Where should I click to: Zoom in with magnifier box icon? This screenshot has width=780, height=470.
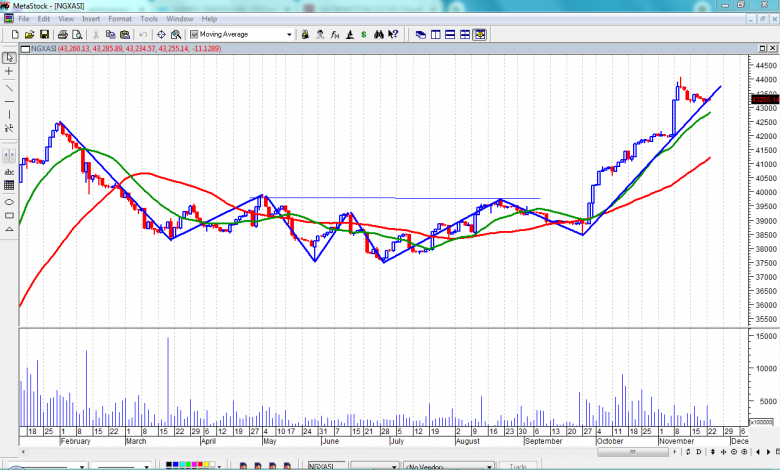176,34
